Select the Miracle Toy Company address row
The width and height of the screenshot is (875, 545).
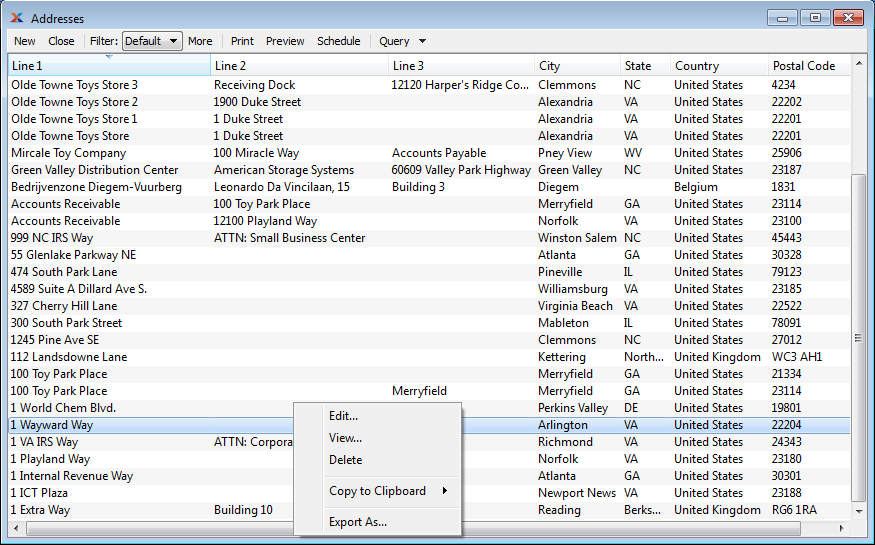pos(68,153)
